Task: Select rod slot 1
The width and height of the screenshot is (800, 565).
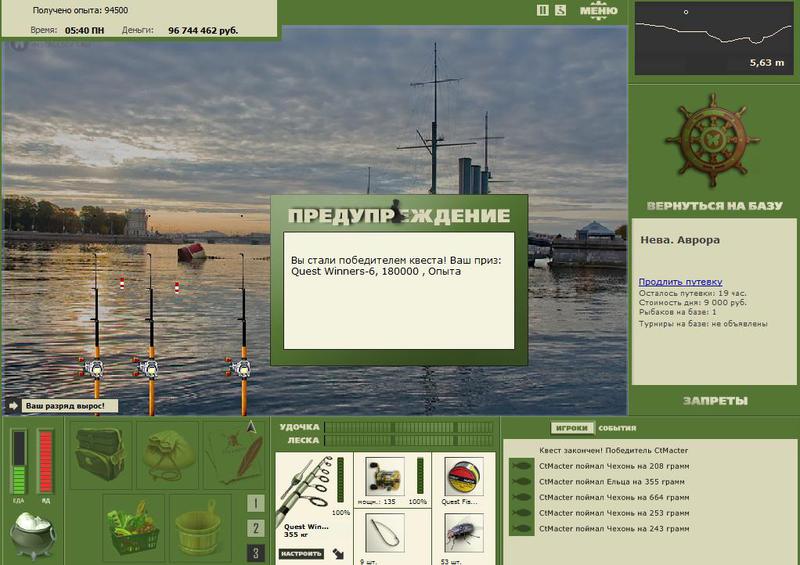Action: [x=256, y=503]
